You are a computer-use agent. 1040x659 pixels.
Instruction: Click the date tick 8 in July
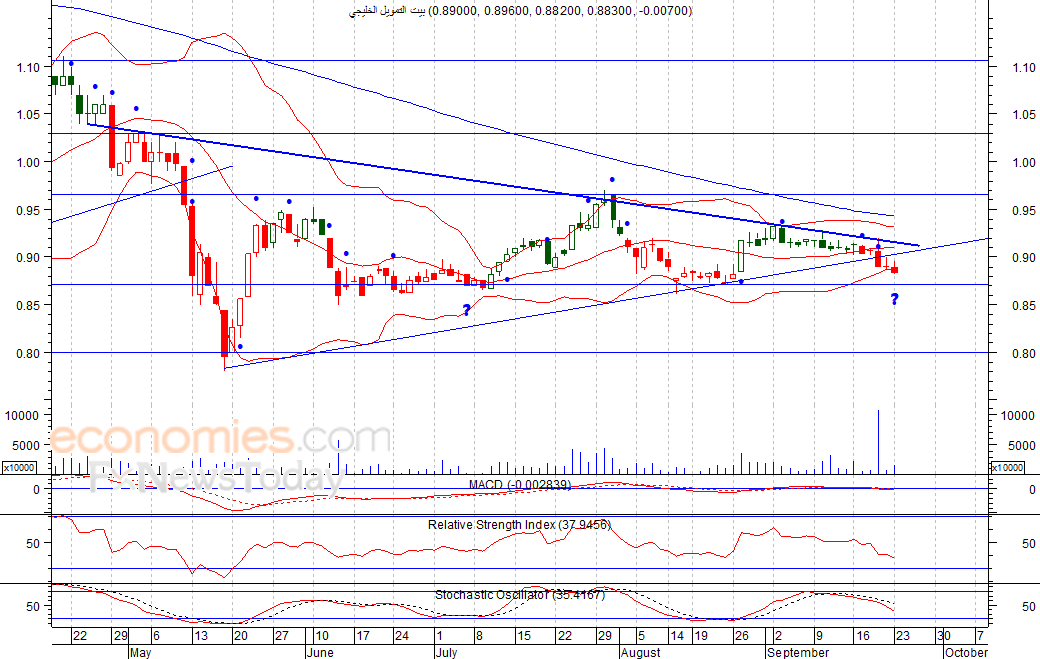point(480,636)
